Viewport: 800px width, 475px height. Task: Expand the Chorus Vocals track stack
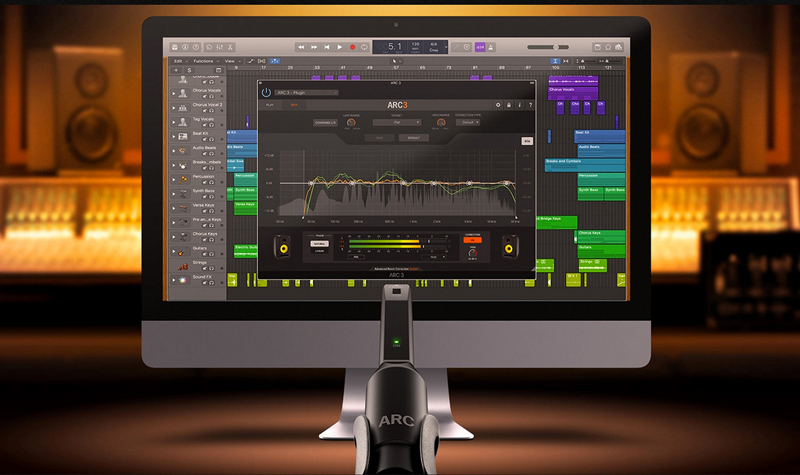(173, 93)
